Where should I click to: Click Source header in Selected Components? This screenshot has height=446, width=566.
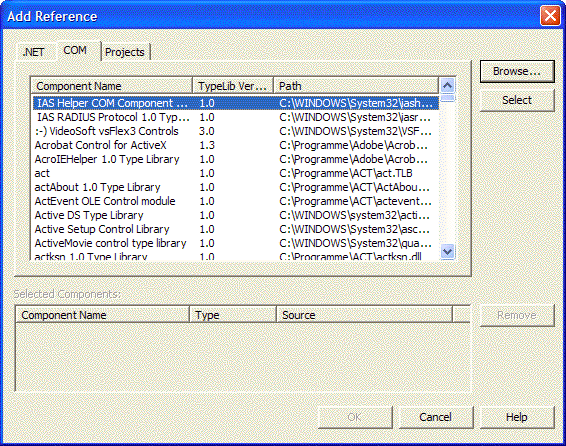point(364,315)
